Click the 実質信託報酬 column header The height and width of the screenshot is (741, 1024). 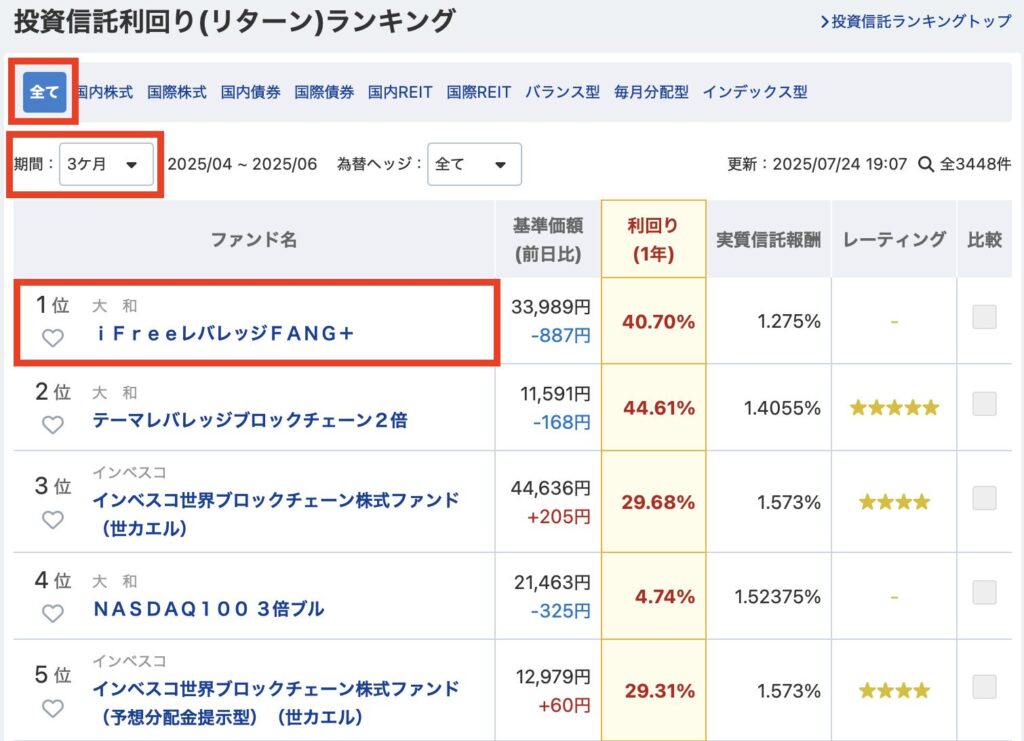(x=769, y=240)
